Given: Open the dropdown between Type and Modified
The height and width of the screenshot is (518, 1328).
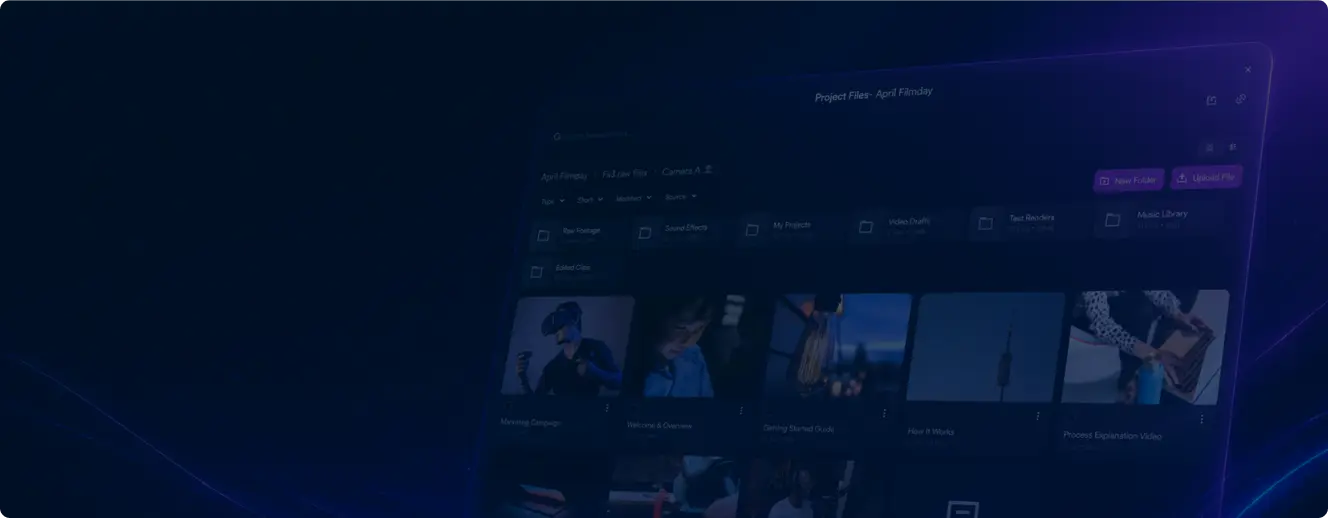Looking at the screenshot, I should pyautogui.click(x=590, y=200).
